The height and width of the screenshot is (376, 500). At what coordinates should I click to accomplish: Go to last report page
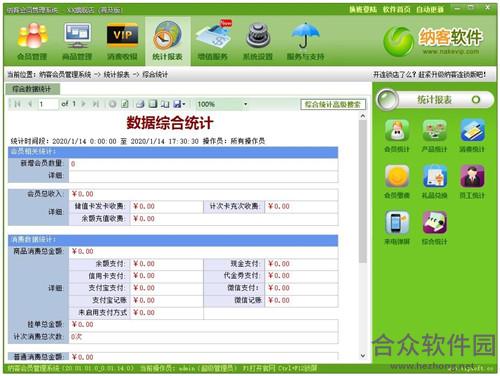click(96, 104)
